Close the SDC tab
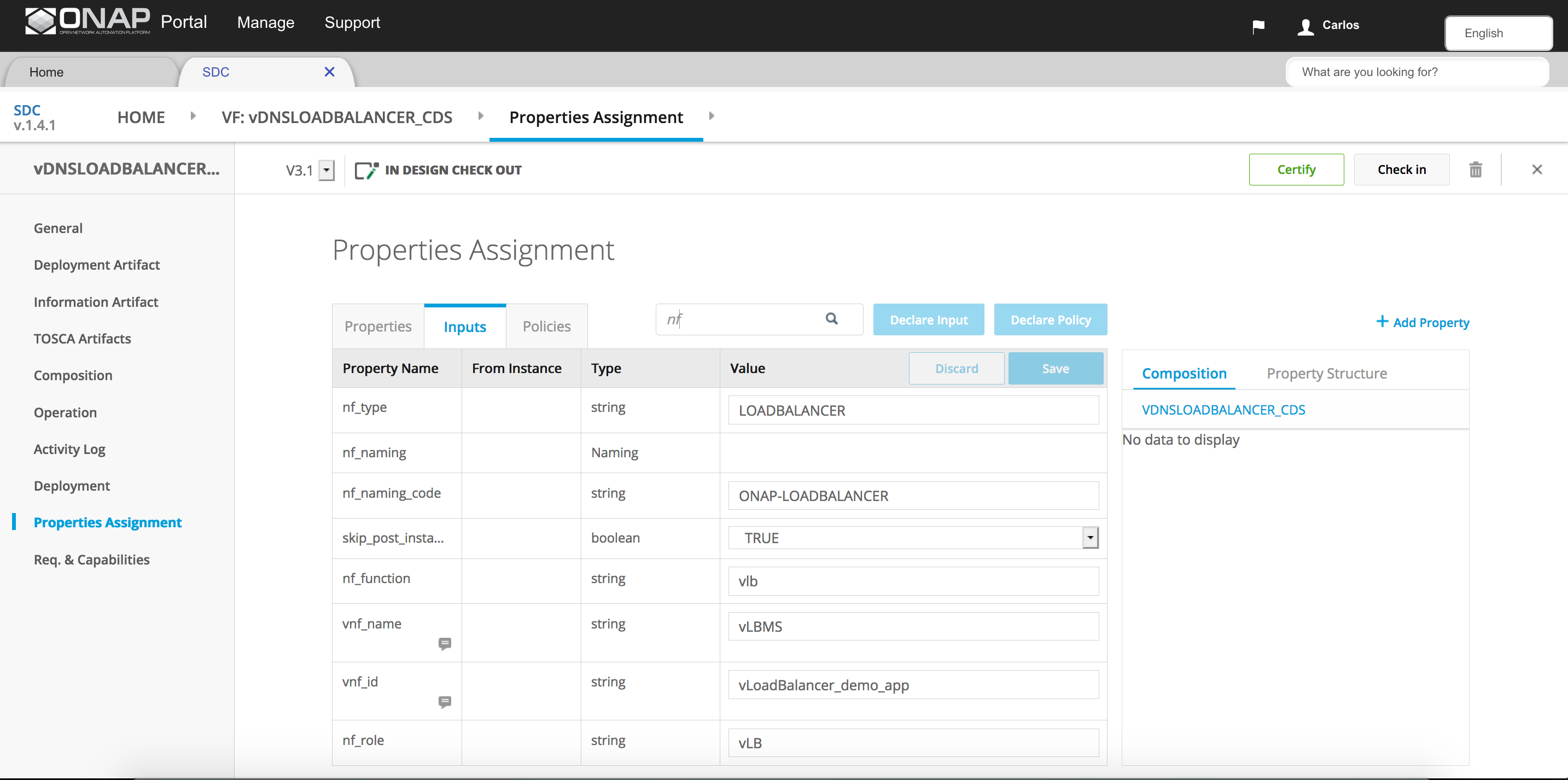 [329, 72]
